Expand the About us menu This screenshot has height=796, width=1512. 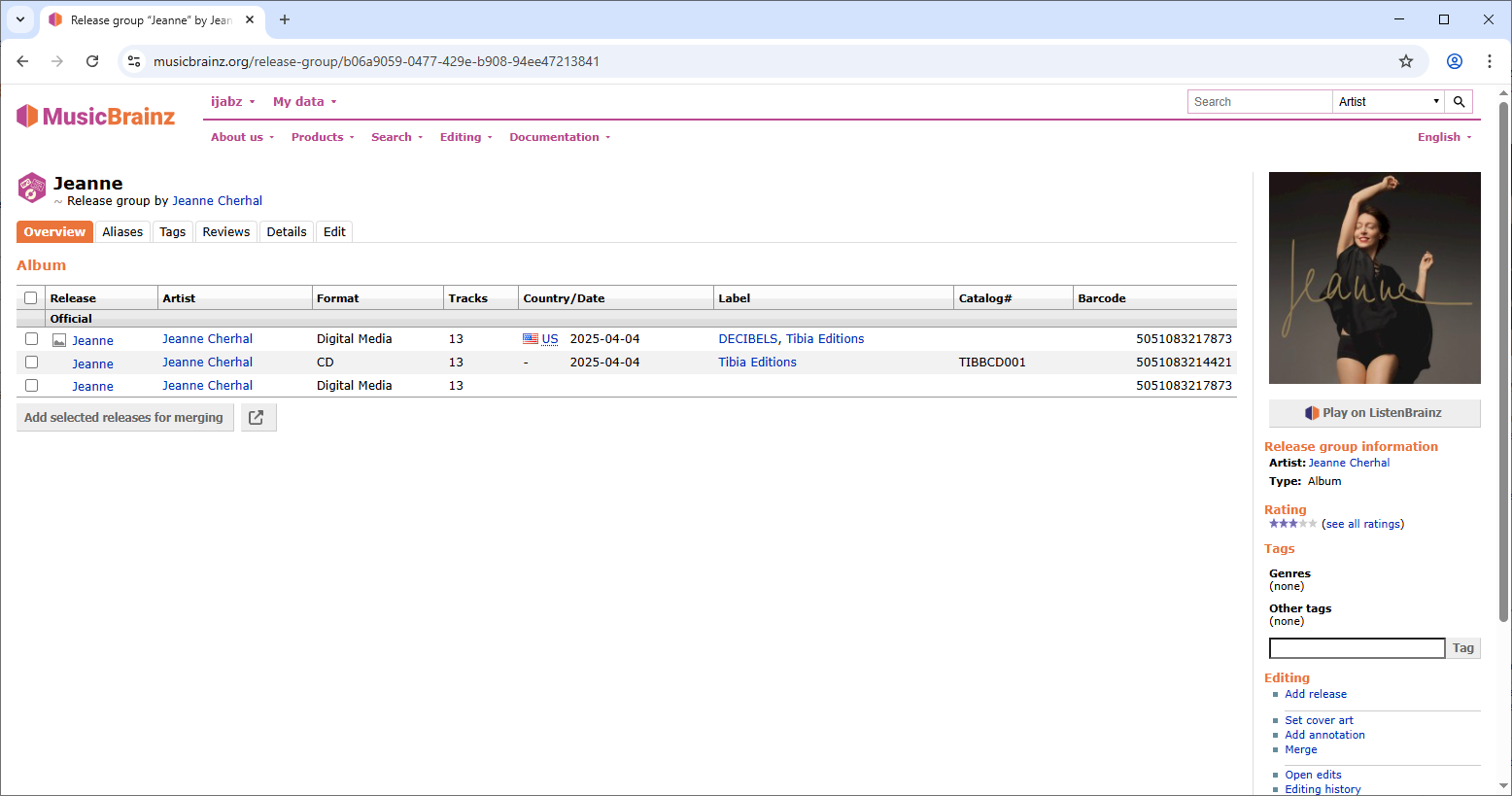pyautogui.click(x=242, y=137)
